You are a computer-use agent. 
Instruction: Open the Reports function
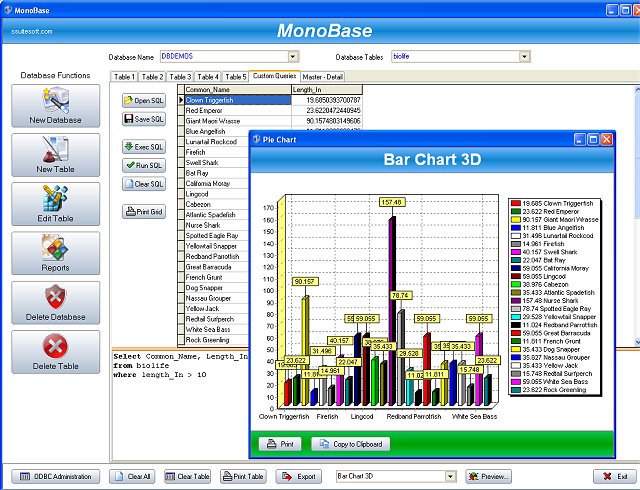point(56,253)
